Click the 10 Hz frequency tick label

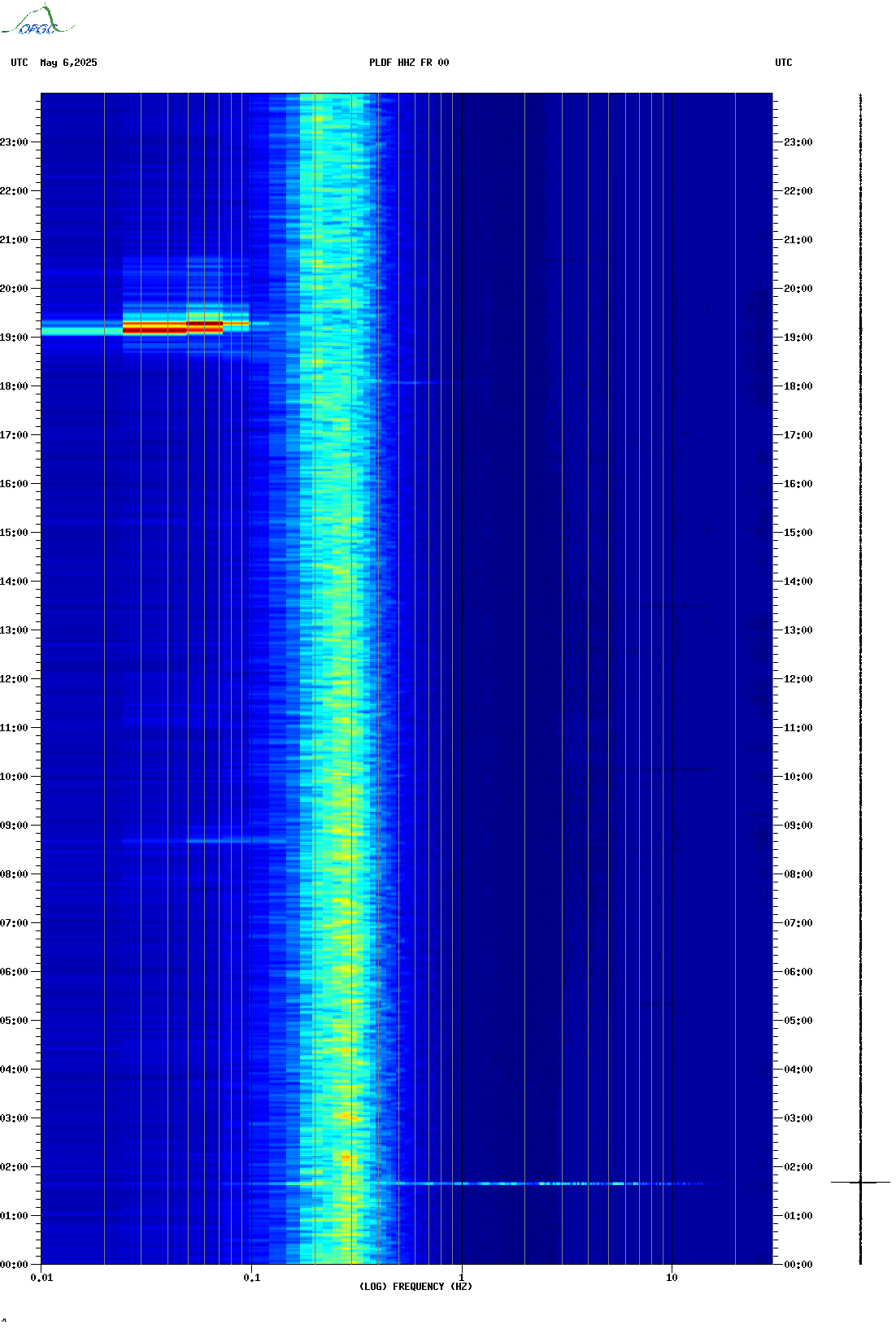pyautogui.click(x=672, y=1278)
